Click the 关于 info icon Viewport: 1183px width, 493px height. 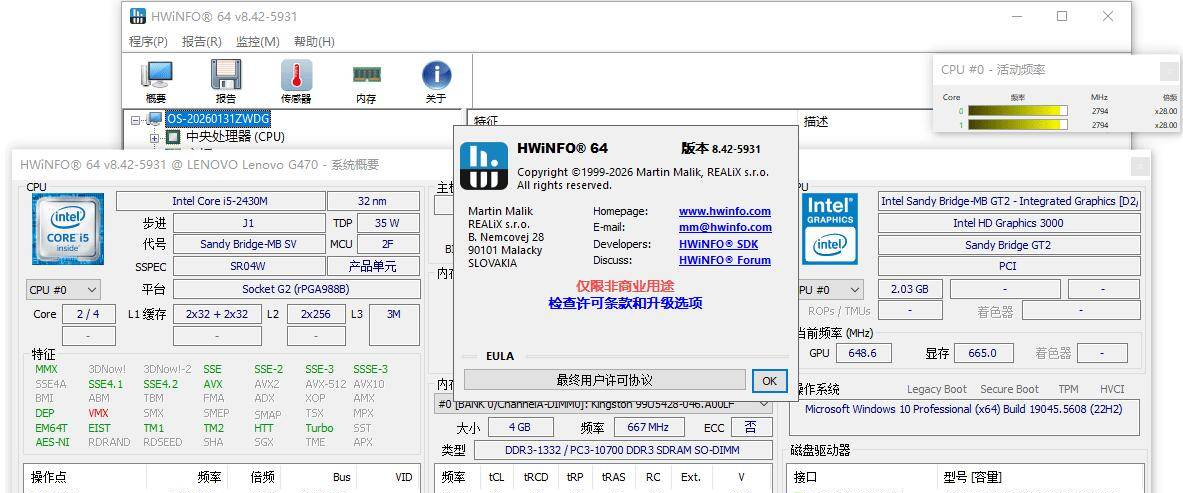[x=436, y=77]
